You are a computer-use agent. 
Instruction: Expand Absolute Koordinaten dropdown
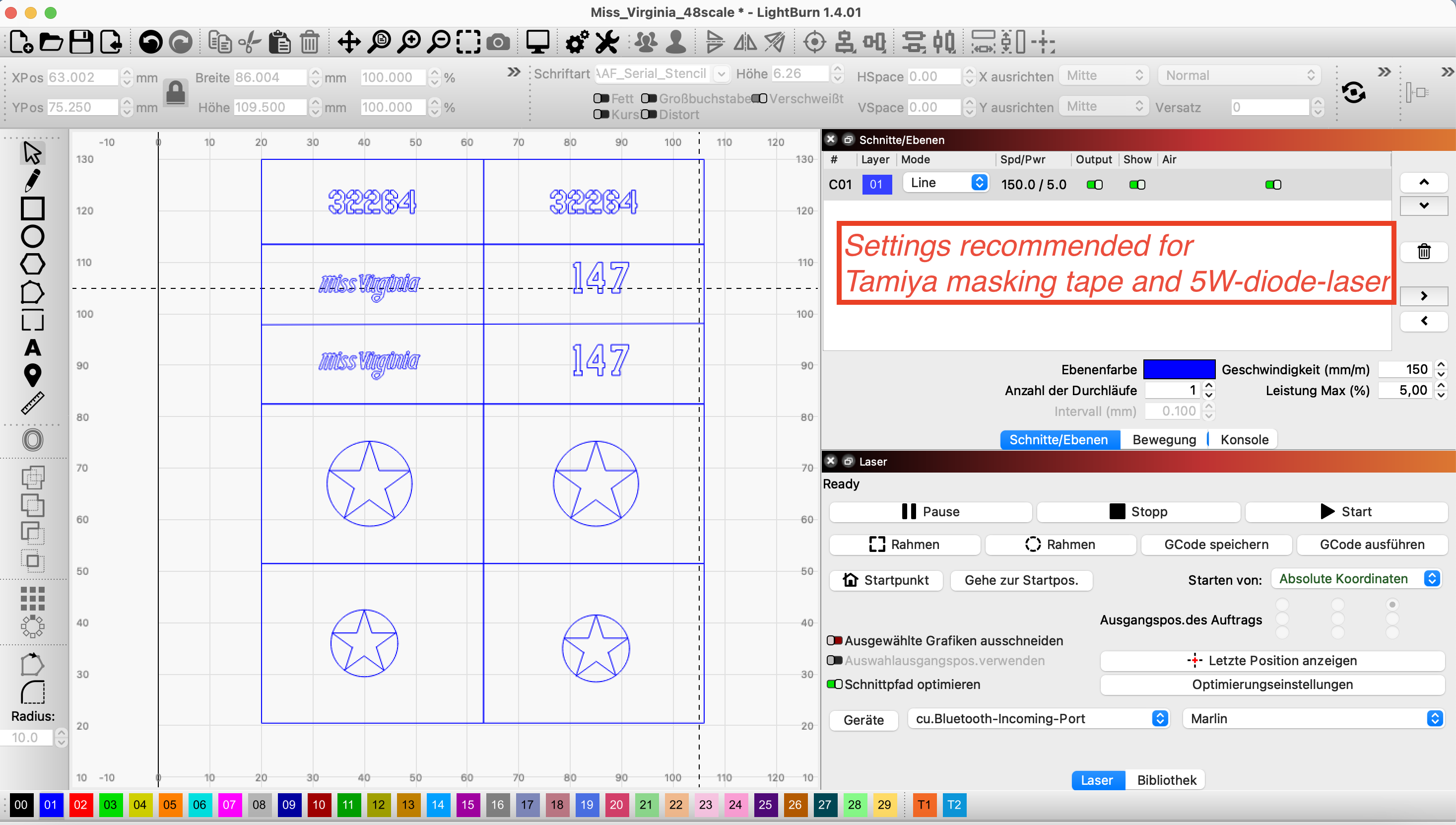click(x=1356, y=578)
